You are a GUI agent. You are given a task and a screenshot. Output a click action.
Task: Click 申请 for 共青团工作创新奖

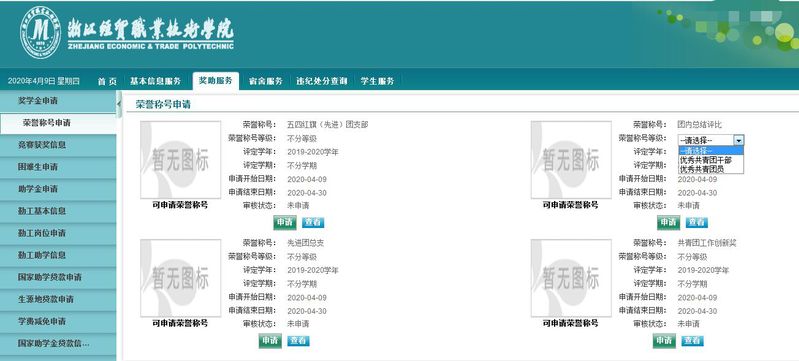(x=664, y=340)
